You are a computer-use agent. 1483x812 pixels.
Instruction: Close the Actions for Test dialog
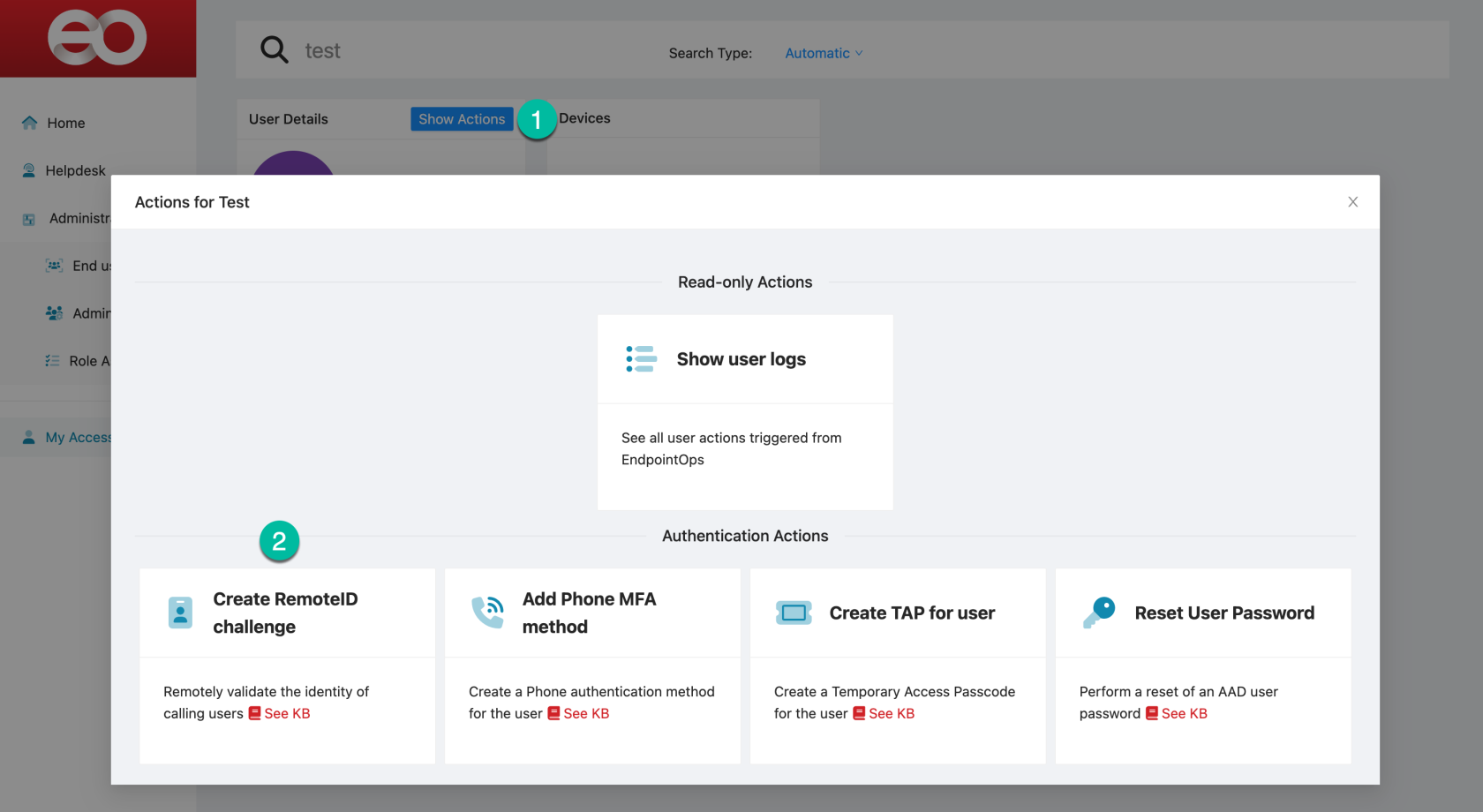point(1352,202)
